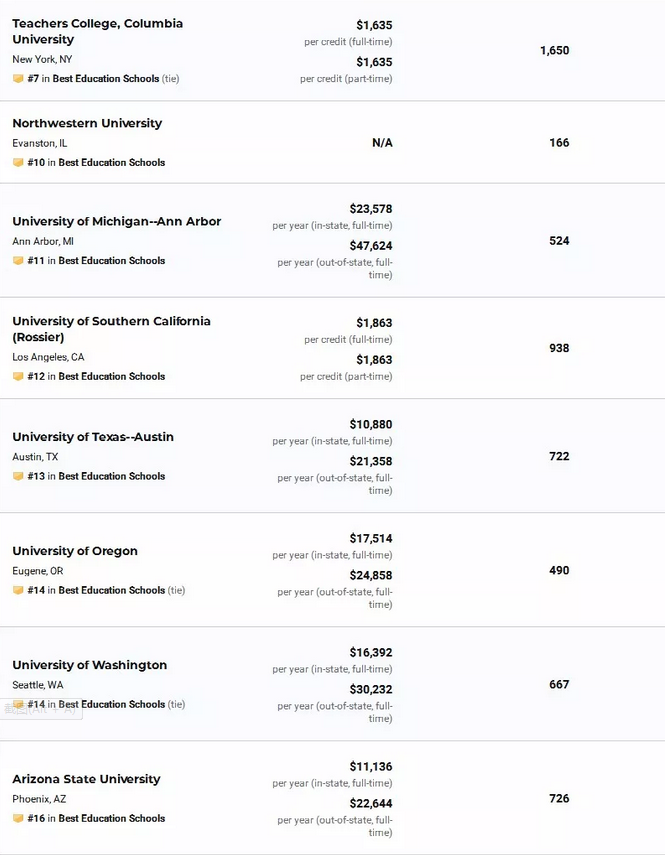
Task: Click #16 in Best Education Schools link
Action: 96,818
